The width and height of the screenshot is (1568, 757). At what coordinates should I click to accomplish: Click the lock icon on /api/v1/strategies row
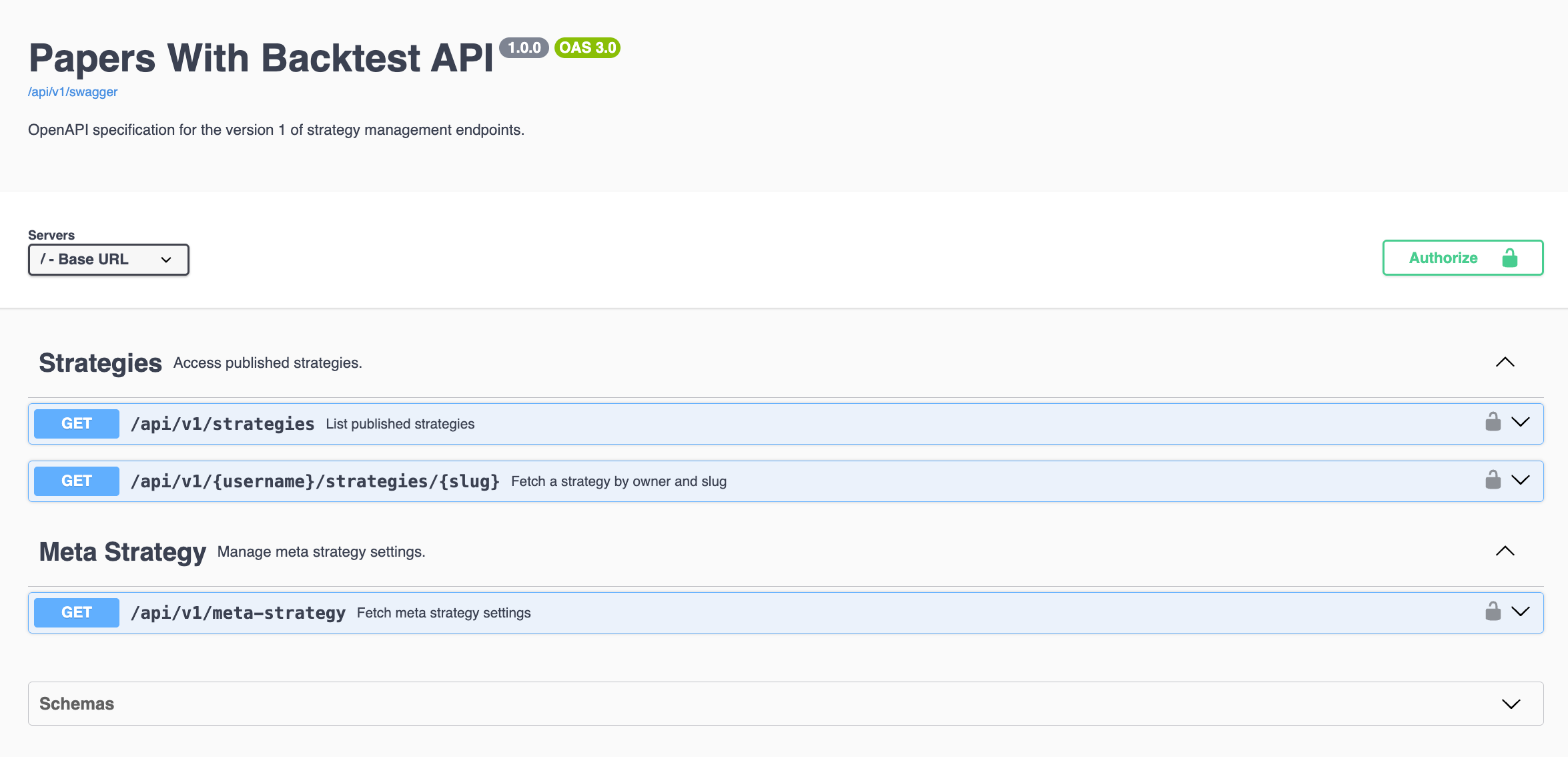(1493, 423)
